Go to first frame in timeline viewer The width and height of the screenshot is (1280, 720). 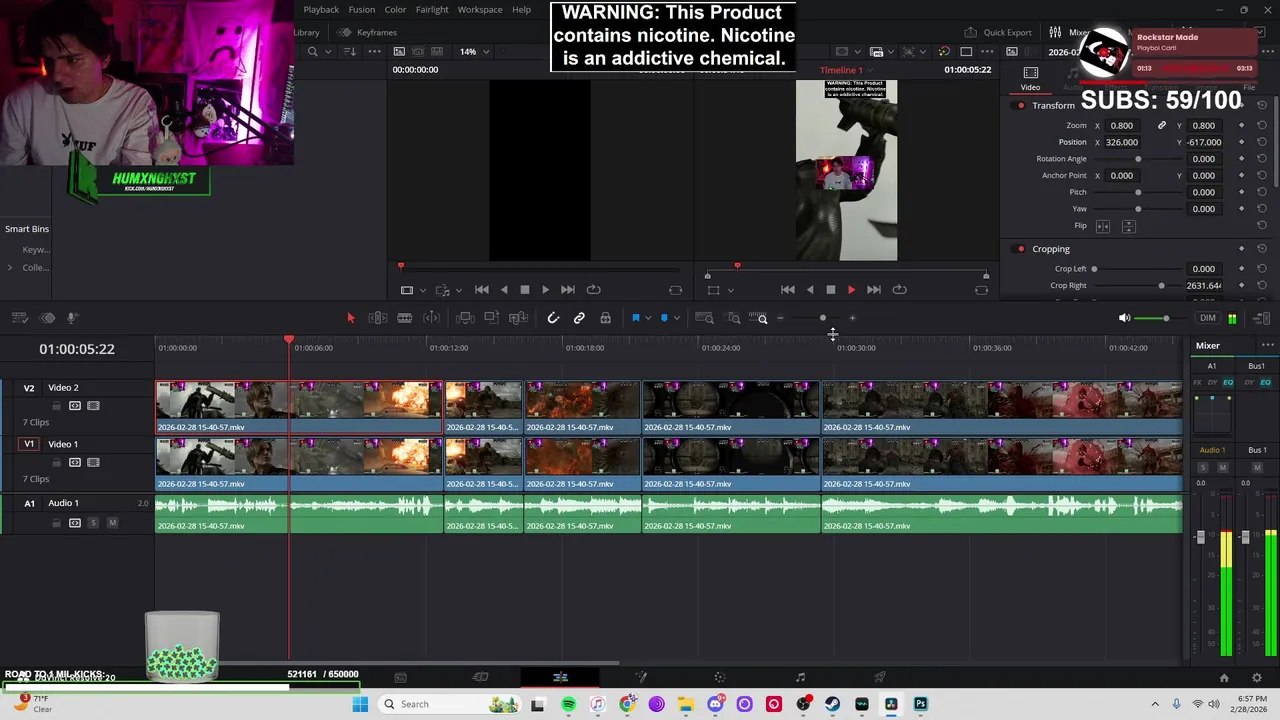787,290
